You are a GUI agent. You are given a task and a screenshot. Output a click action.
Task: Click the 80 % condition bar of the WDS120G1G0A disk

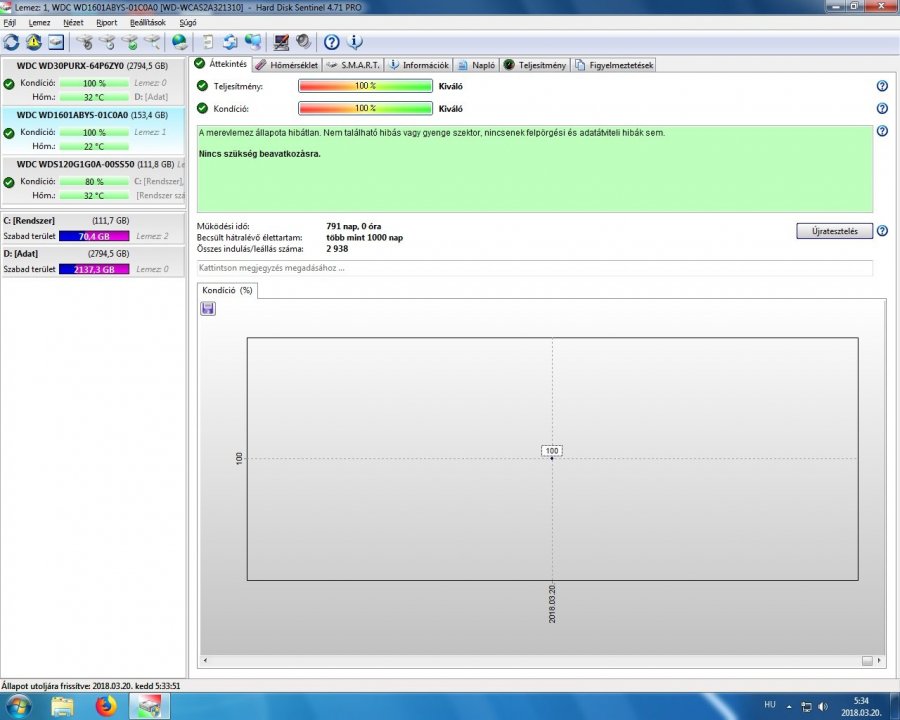tap(94, 181)
